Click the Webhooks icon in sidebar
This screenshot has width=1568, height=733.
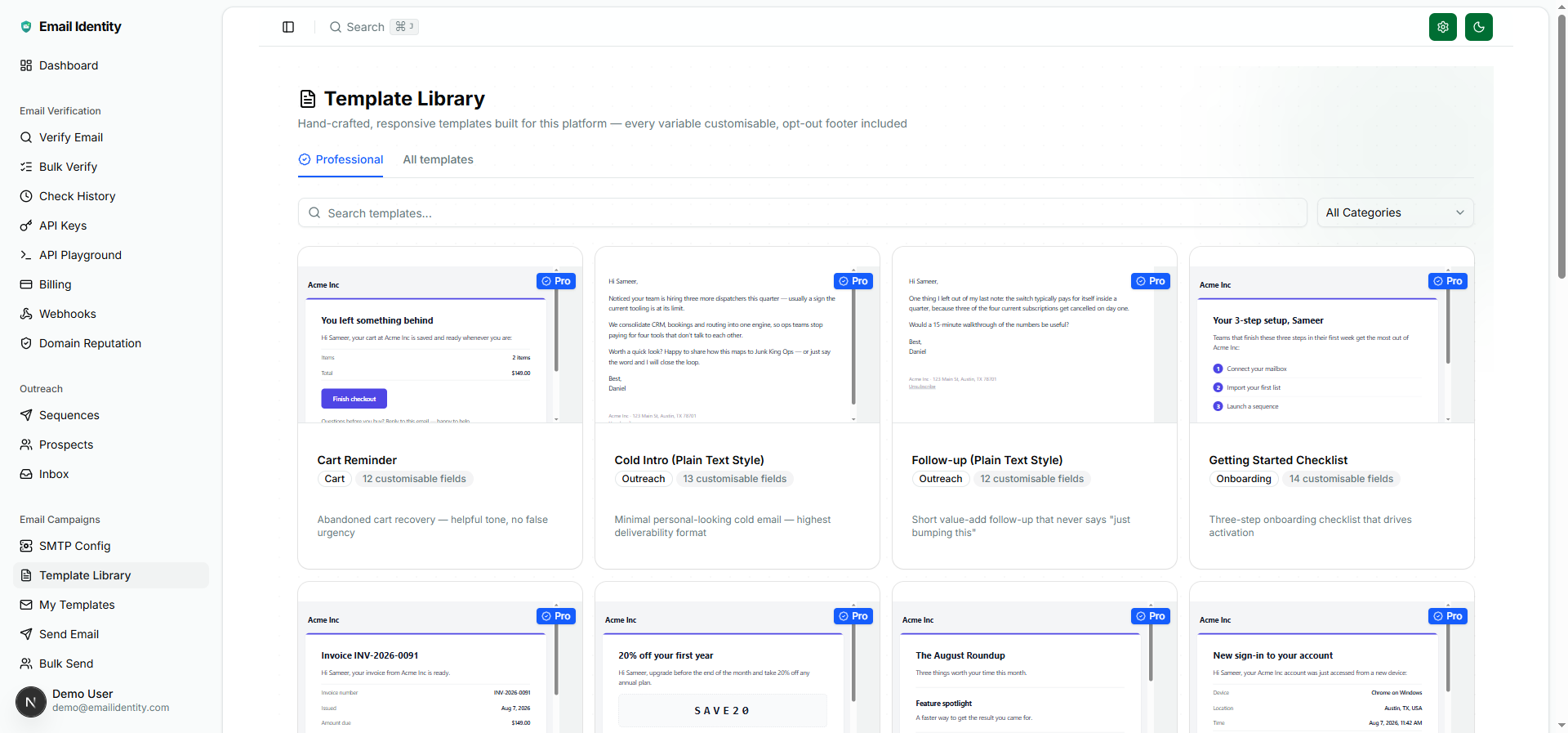click(26, 314)
